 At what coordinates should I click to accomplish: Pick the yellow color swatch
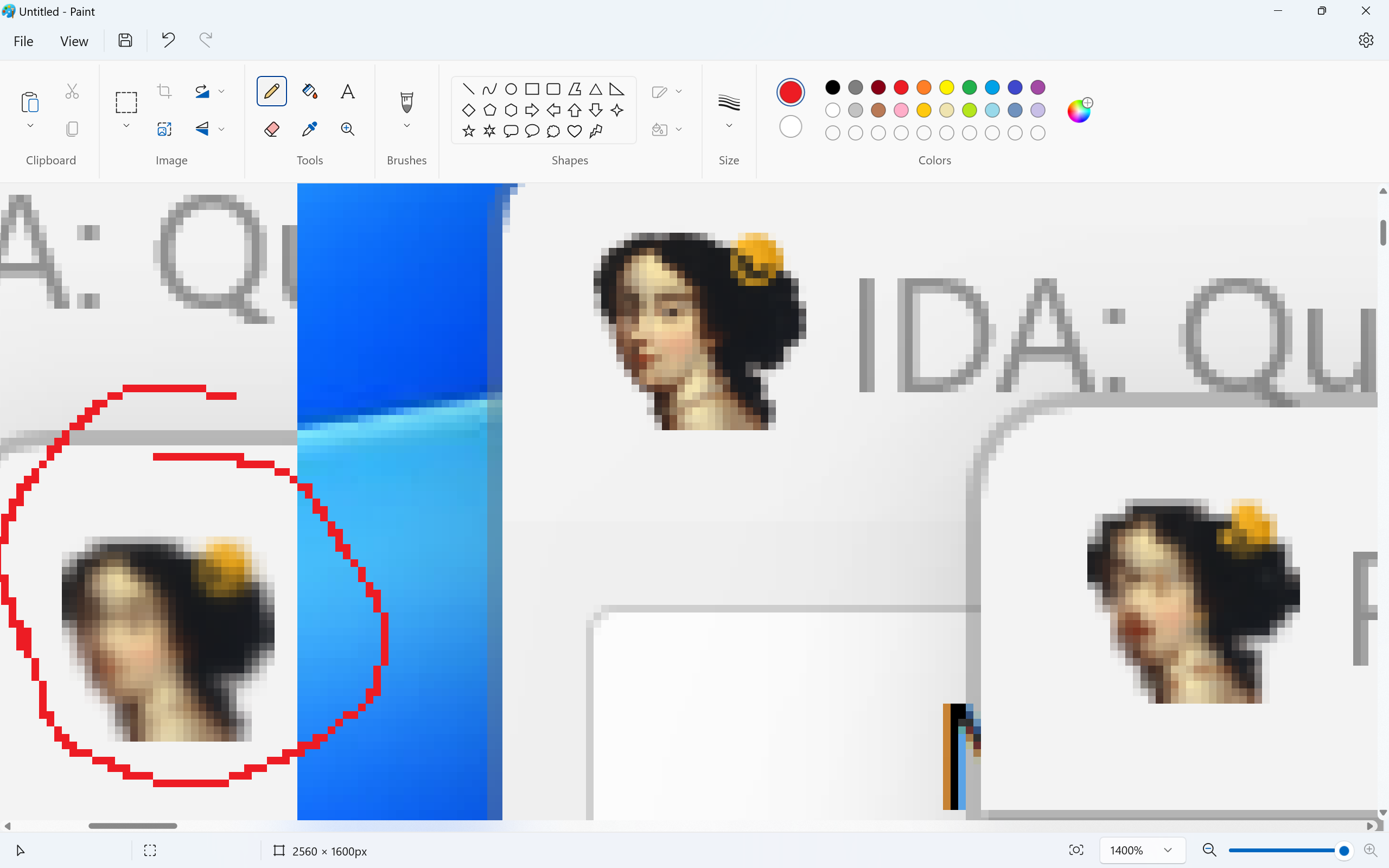pyautogui.click(x=946, y=87)
